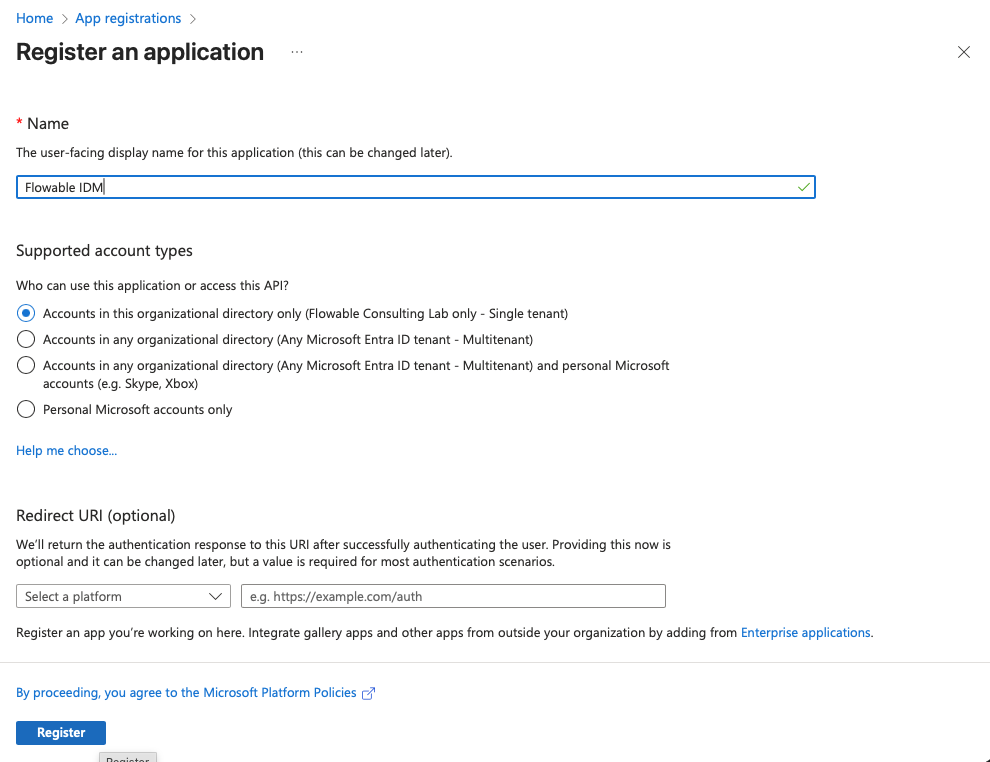990x762 pixels.
Task: Open the Select a platform dropdown
Action: pos(124,596)
